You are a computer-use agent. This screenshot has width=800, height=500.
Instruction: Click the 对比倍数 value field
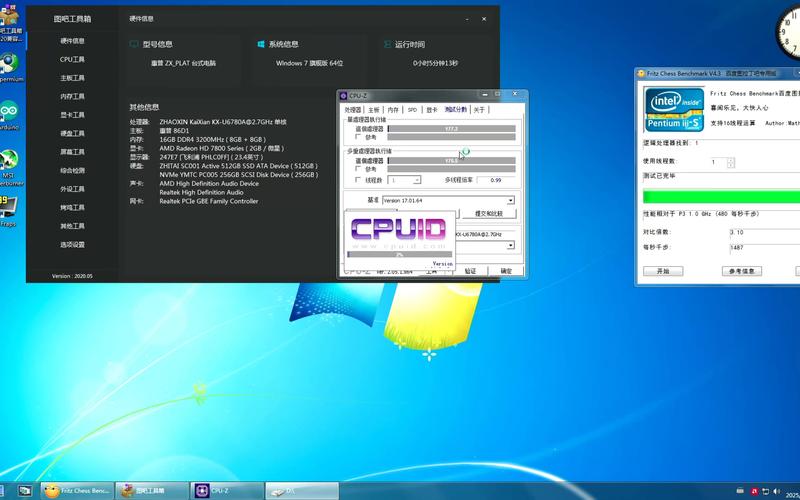tap(757, 232)
